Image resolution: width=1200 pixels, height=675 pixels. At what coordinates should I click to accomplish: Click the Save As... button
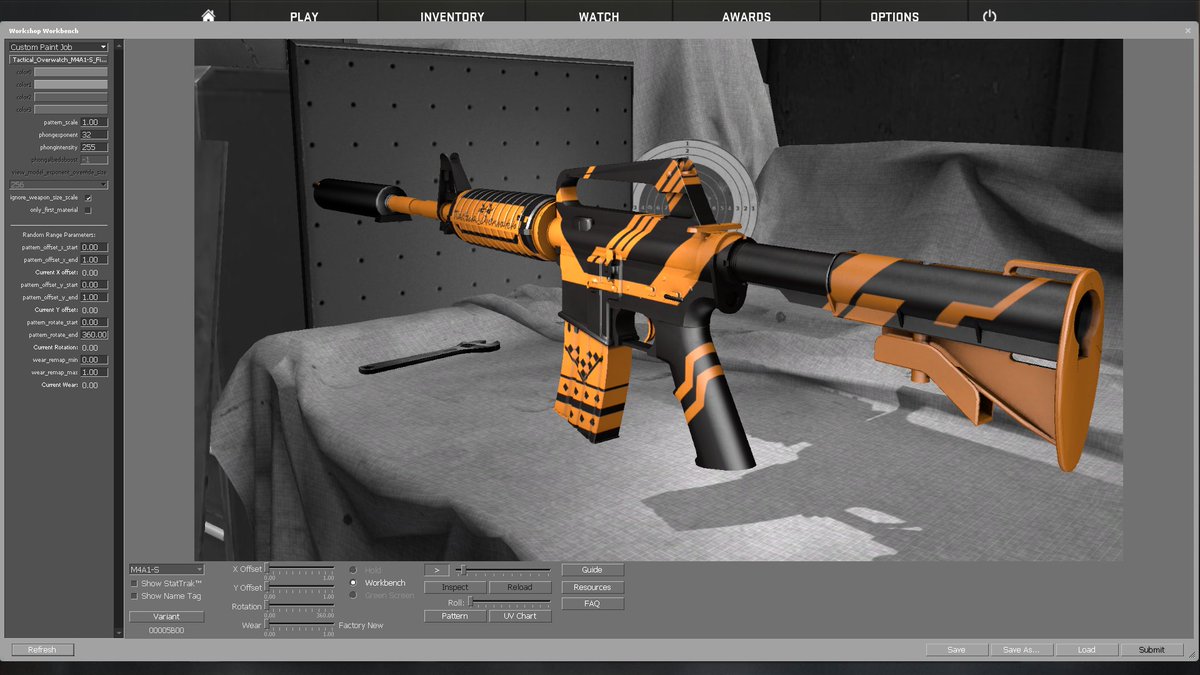pyautogui.click(x=1021, y=650)
